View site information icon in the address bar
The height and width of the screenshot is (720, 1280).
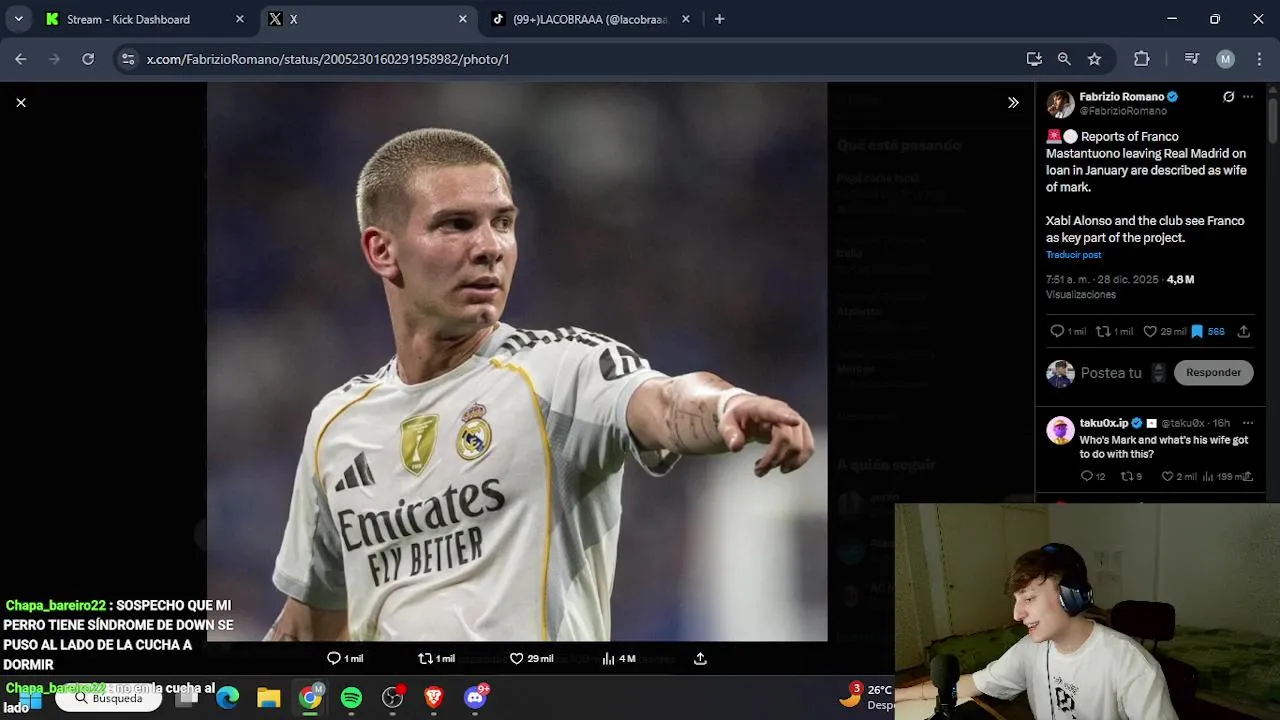128,59
